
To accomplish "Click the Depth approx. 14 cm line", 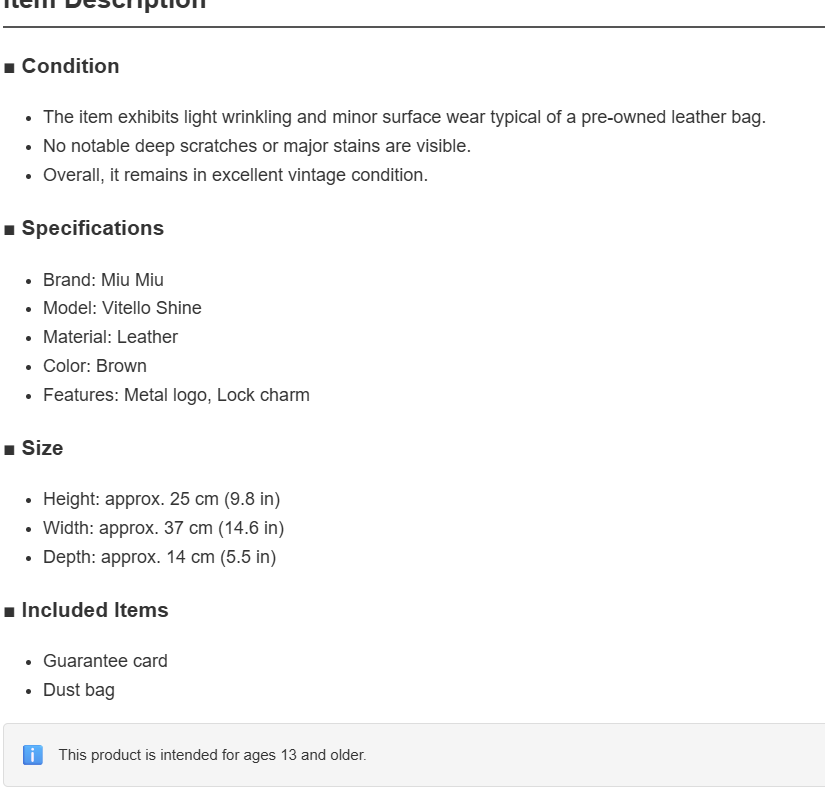I will tap(159, 557).
